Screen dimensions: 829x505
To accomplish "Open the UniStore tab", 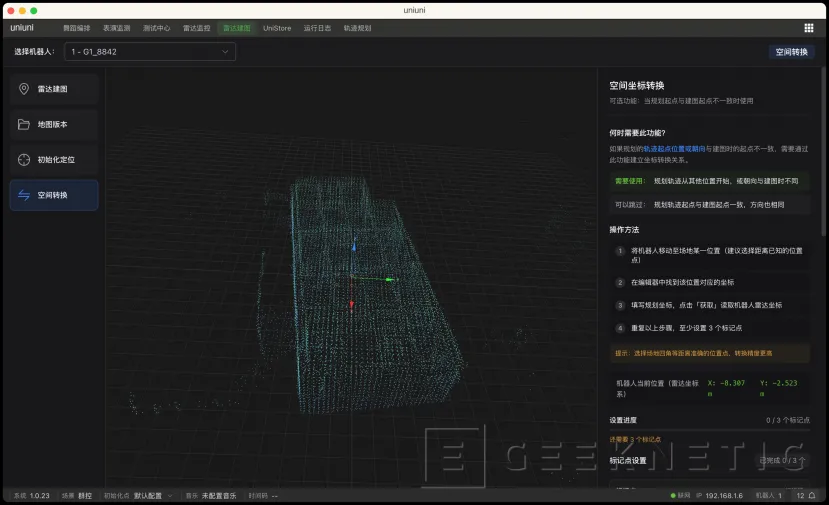I will 277,28.
